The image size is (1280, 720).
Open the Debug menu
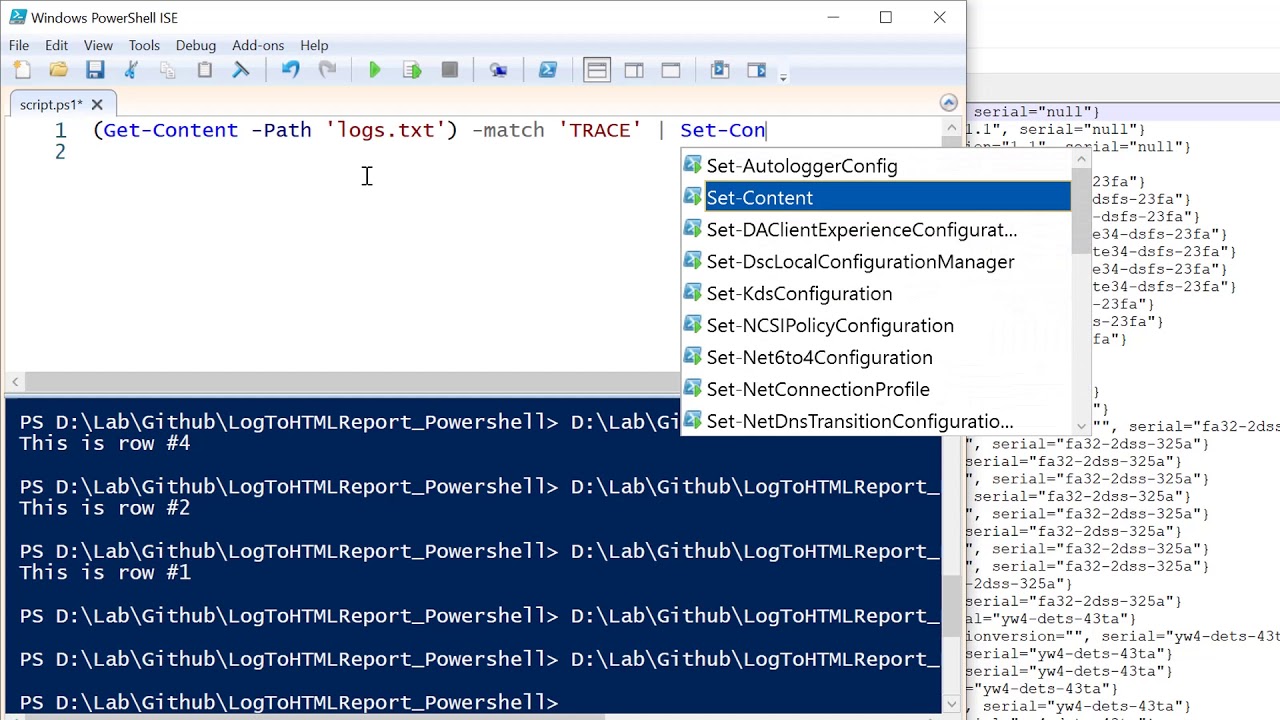pyautogui.click(x=196, y=45)
